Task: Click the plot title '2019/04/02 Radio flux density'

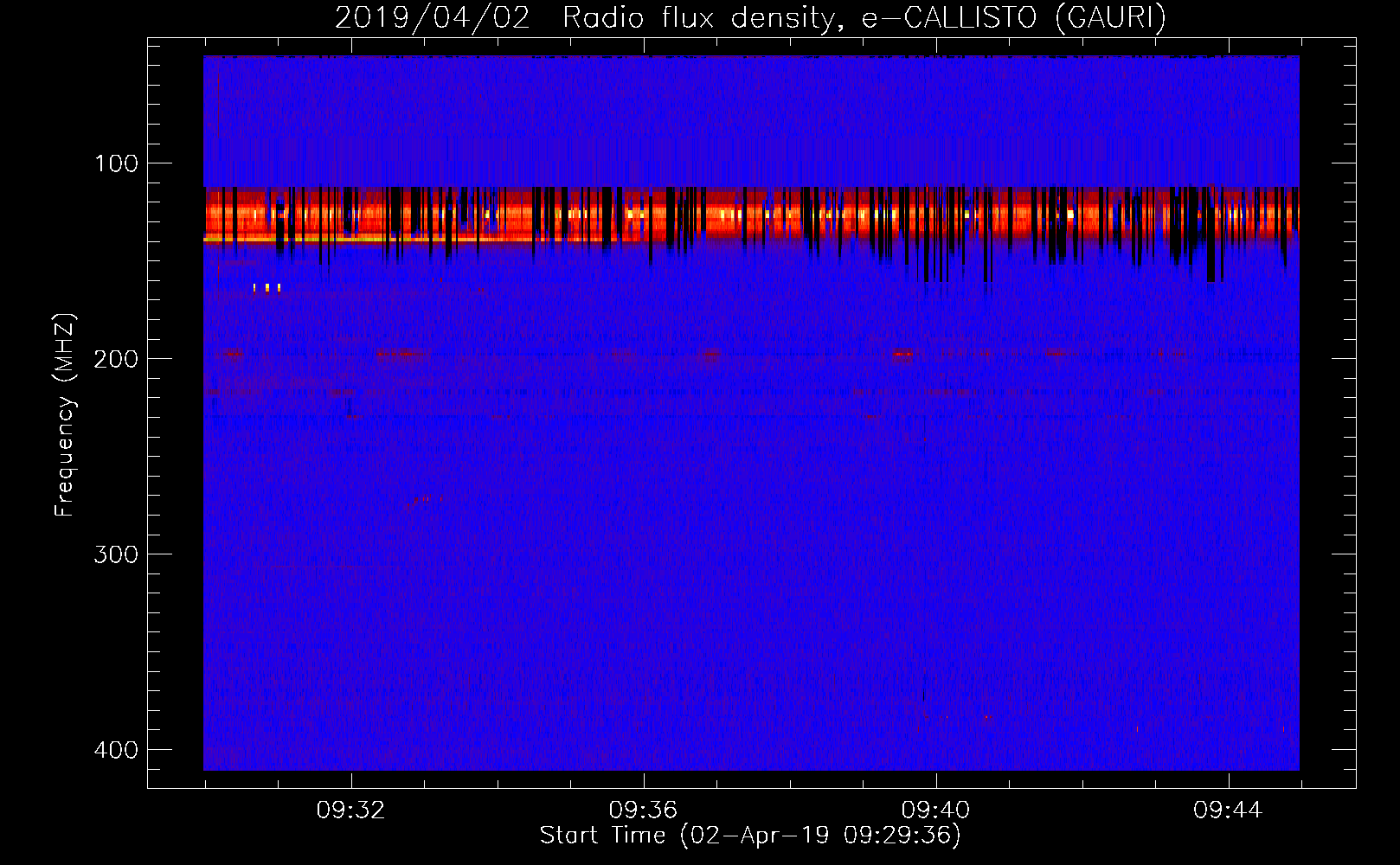Action: point(586,18)
